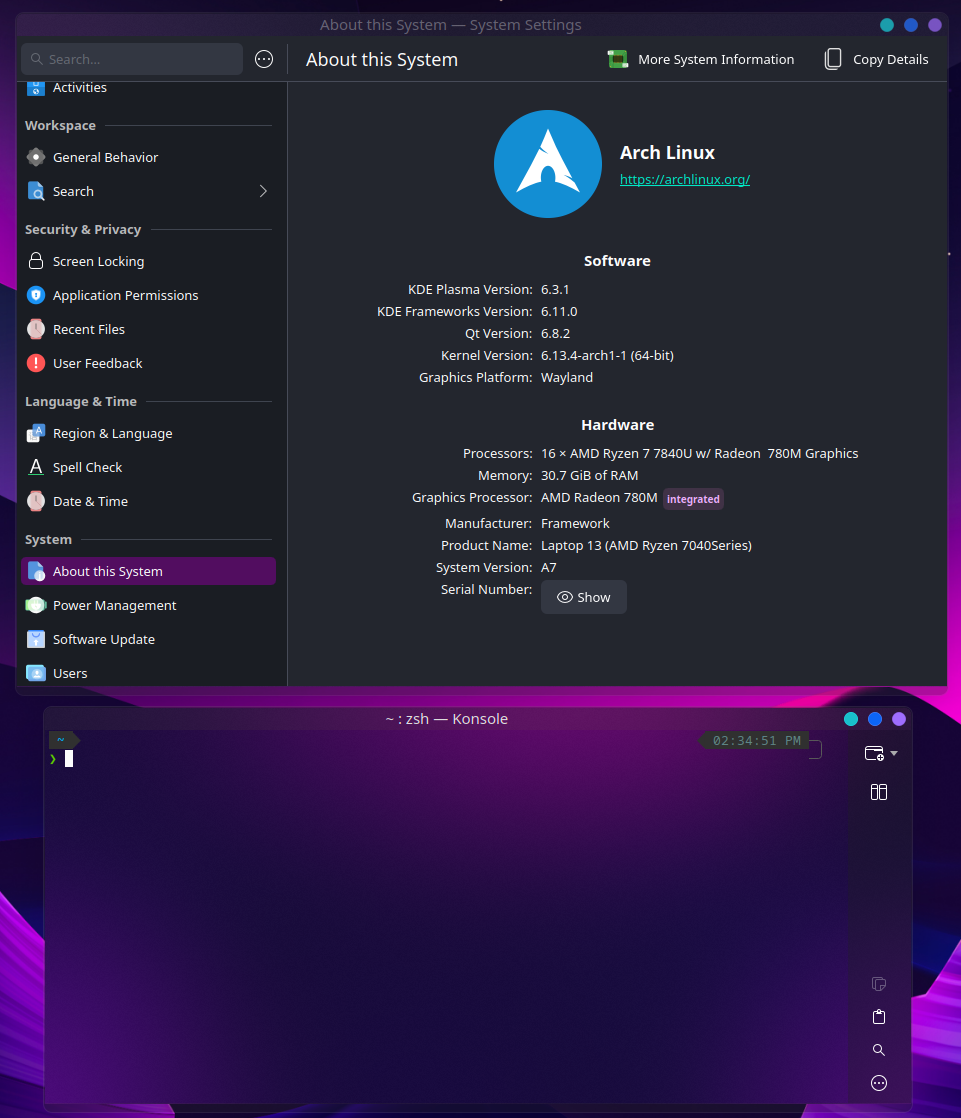Image resolution: width=961 pixels, height=1118 pixels.
Task: Click the Graphics Platform value Wayland
Action: click(567, 377)
